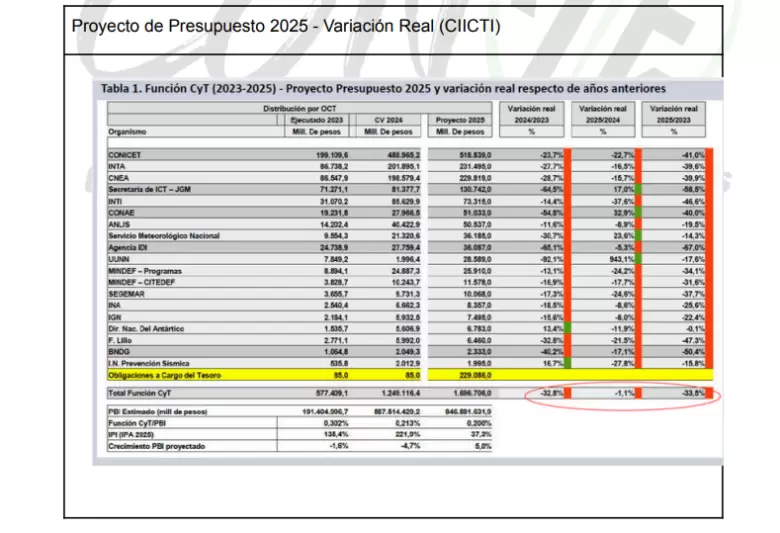The image size is (780, 533).
Task: Select the 'Servicio Meteorológico Nacional' row label
Action: pyautogui.click(x=164, y=236)
